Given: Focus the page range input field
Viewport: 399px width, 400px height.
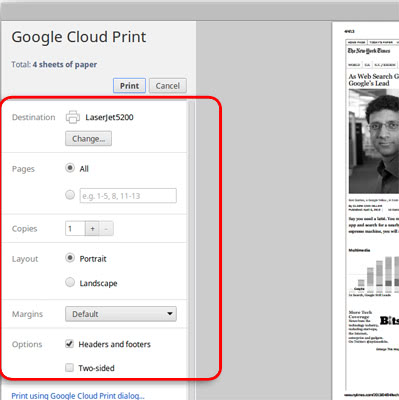Looking at the screenshot, I should 128,196.
